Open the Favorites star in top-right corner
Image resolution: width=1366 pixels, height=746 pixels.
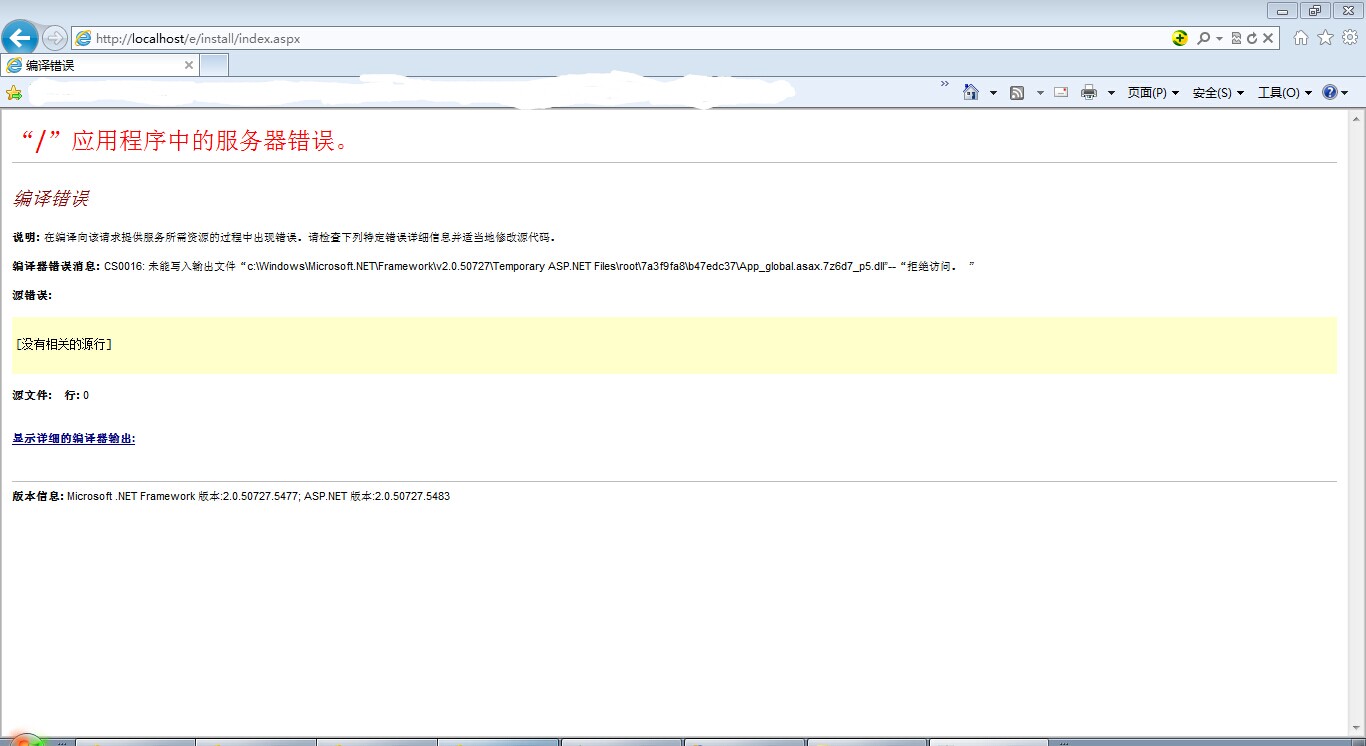pos(1325,38)
